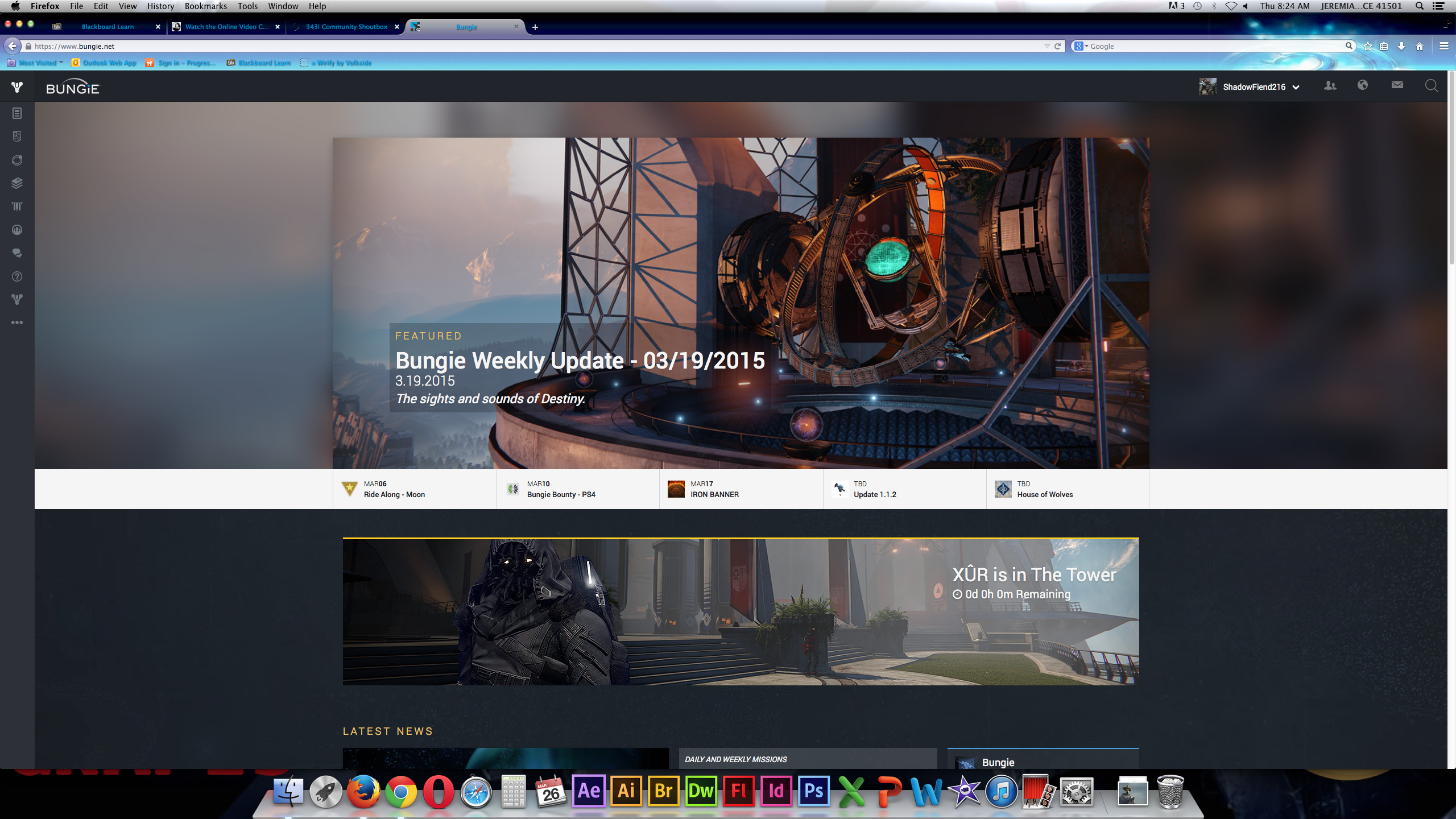The width and height of the screenshot is (1456, 819).
Task: Click the House of Wolves event link
Action: pyautogui.click(x=1045, y=494)
